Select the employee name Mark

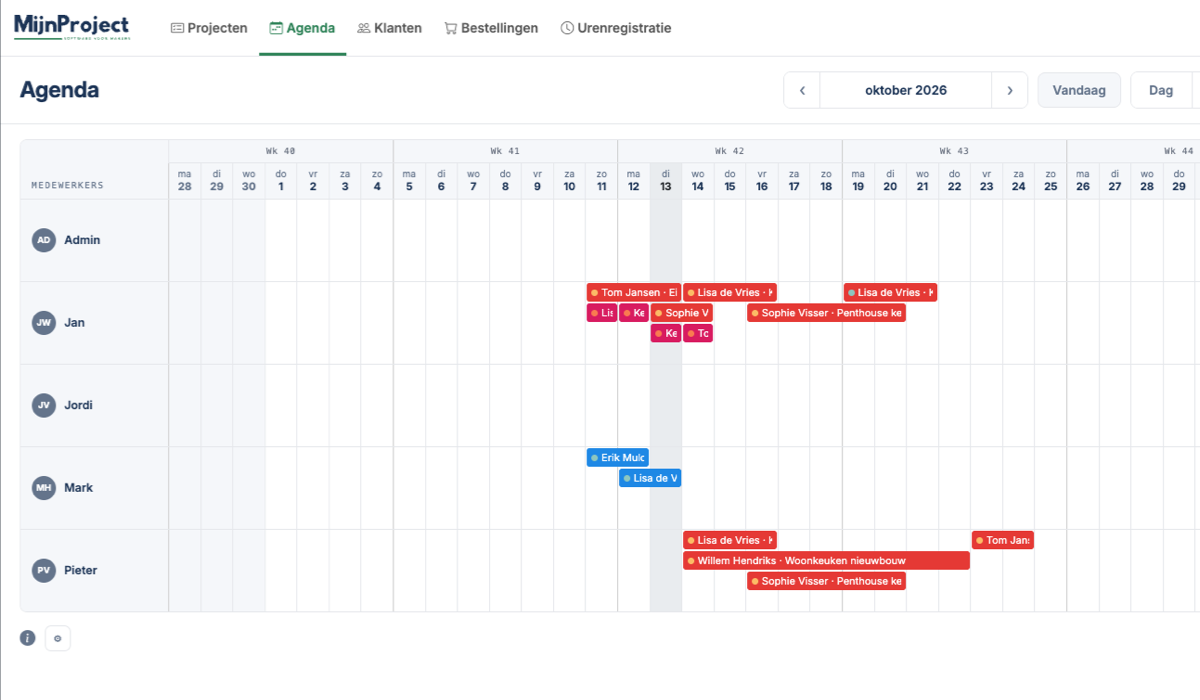click(x=79, y=488)
